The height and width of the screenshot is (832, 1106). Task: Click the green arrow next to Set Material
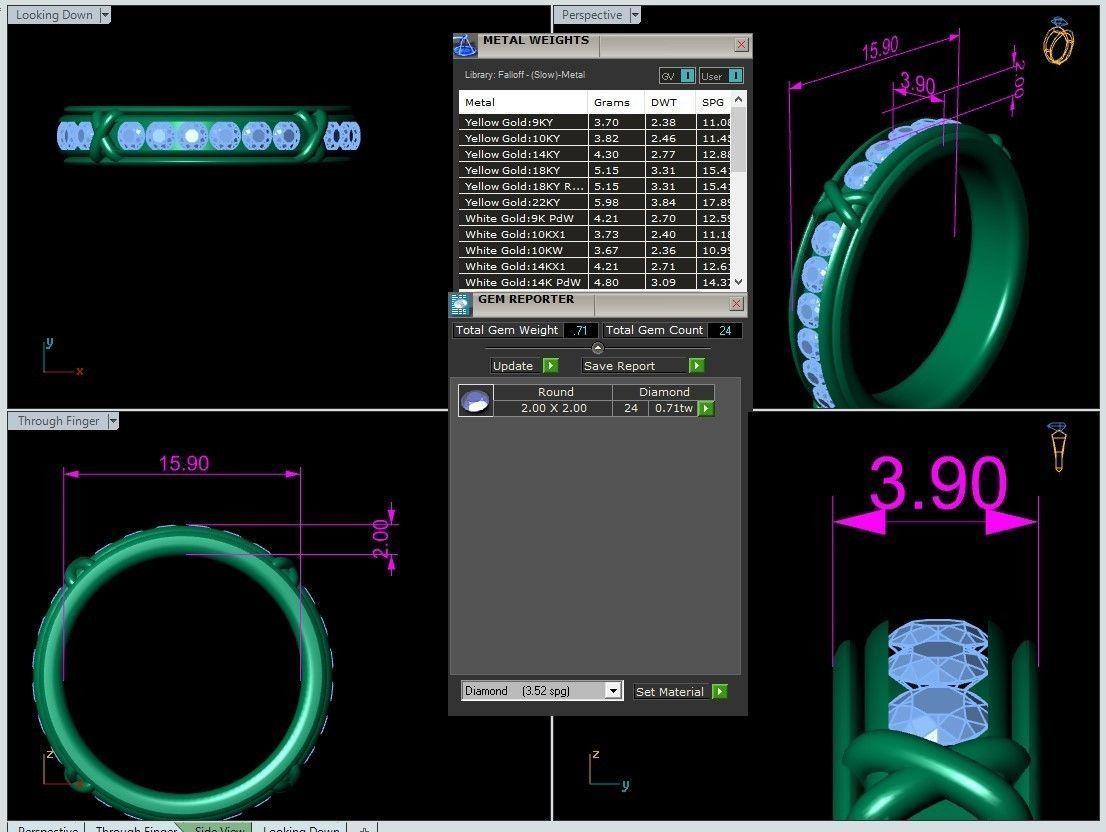[719, 692]
